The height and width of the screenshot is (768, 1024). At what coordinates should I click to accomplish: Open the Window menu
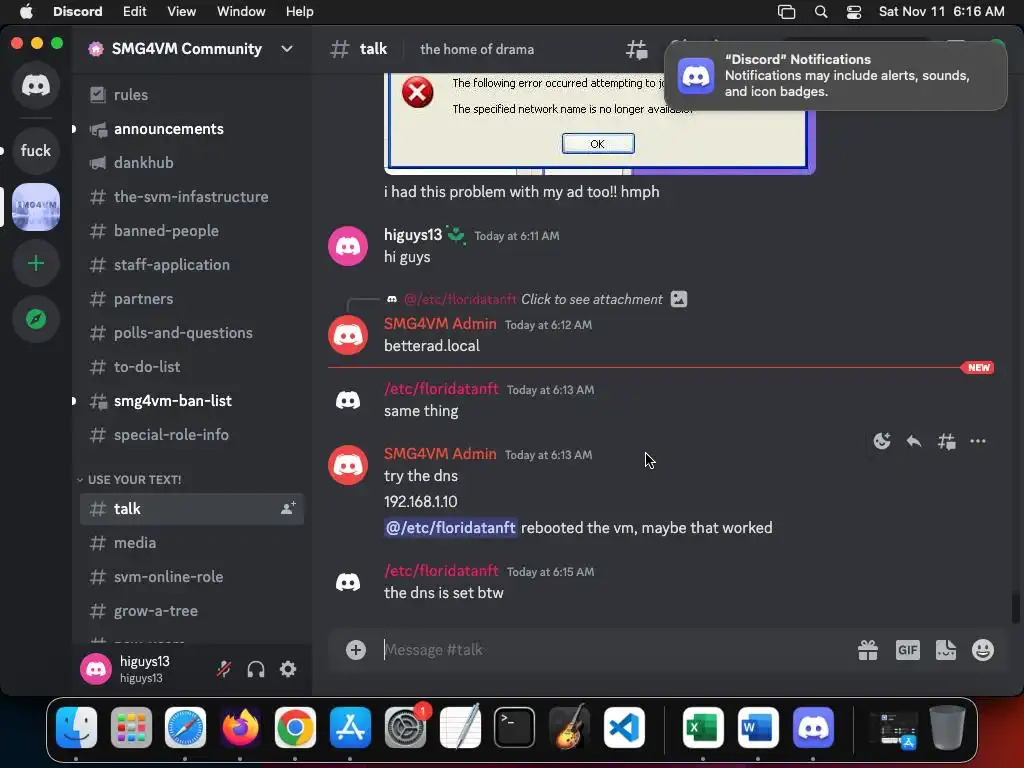241,12
